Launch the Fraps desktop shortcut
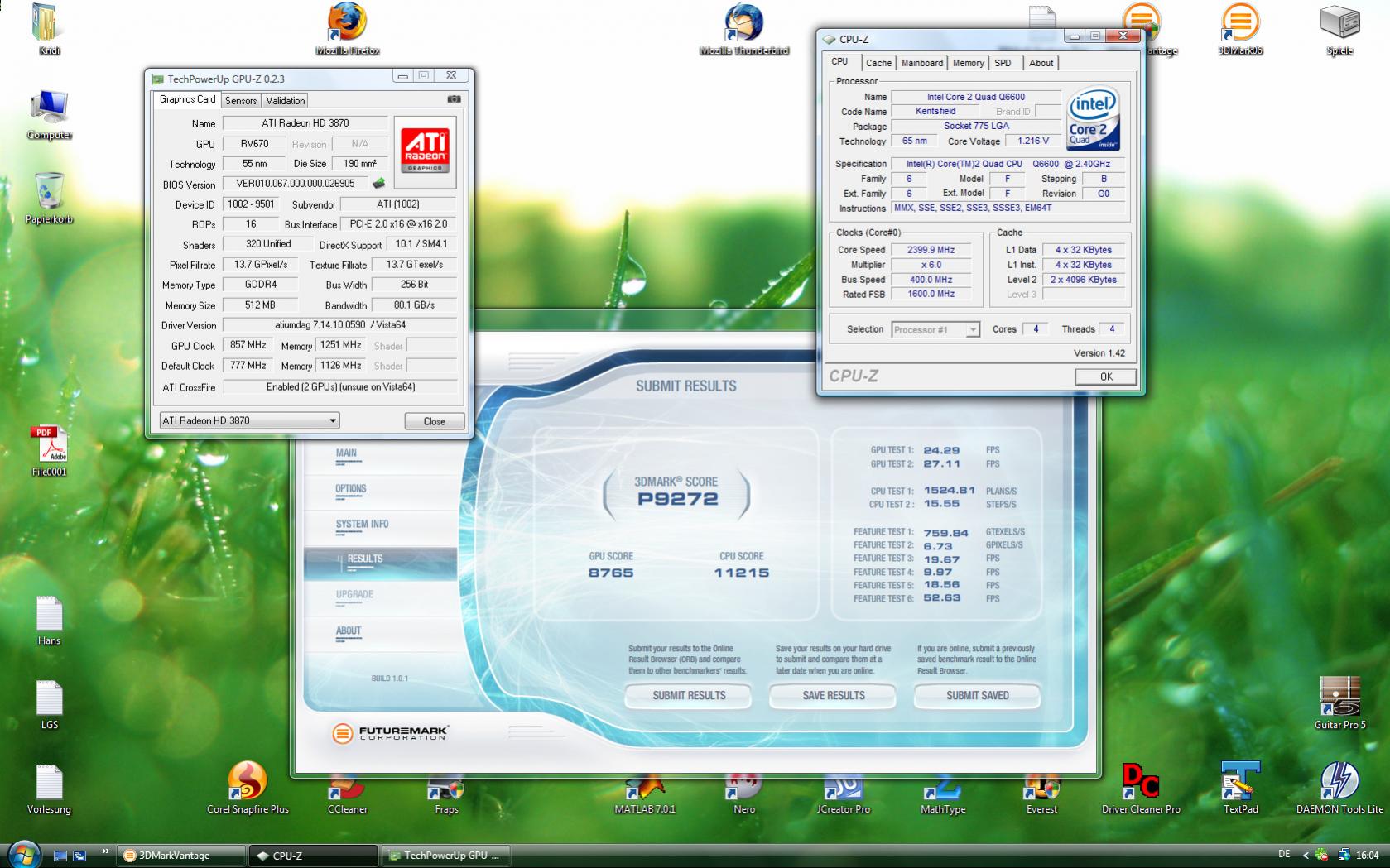Screen dimensions: 1390x868 446,794
